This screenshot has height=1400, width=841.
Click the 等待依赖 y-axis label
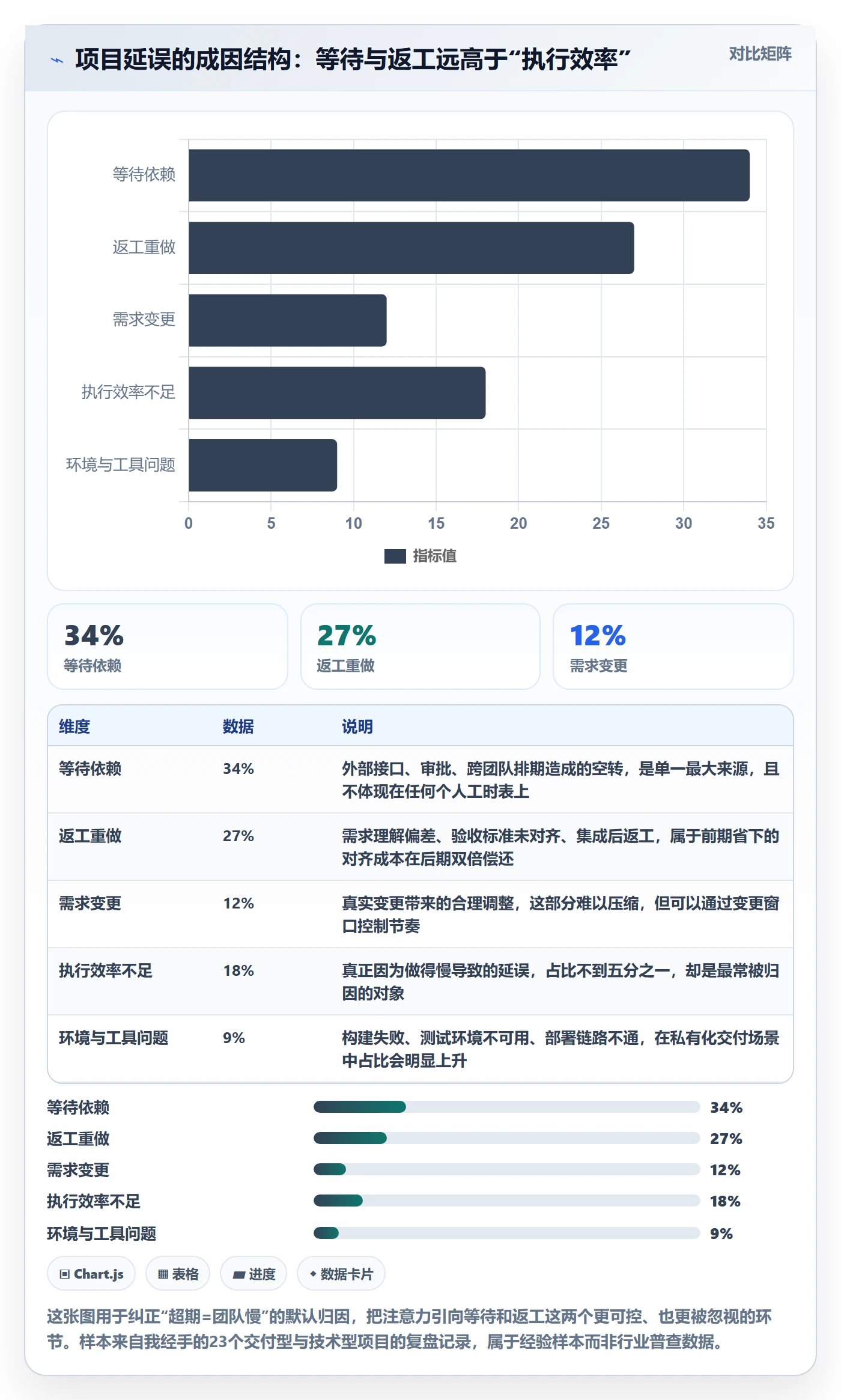[x=144, y=175]
